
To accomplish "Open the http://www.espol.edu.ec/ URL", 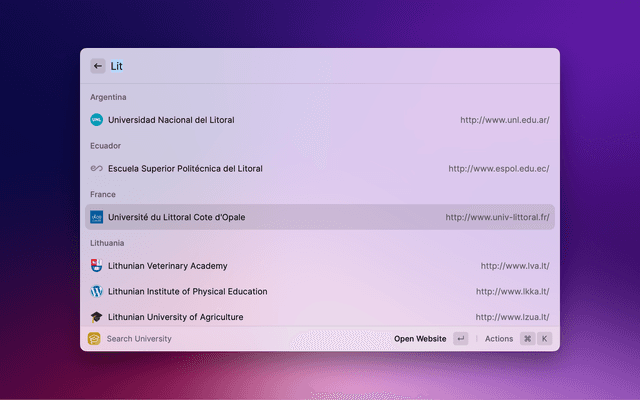I will pyautogui.click(x=498, y=169).
